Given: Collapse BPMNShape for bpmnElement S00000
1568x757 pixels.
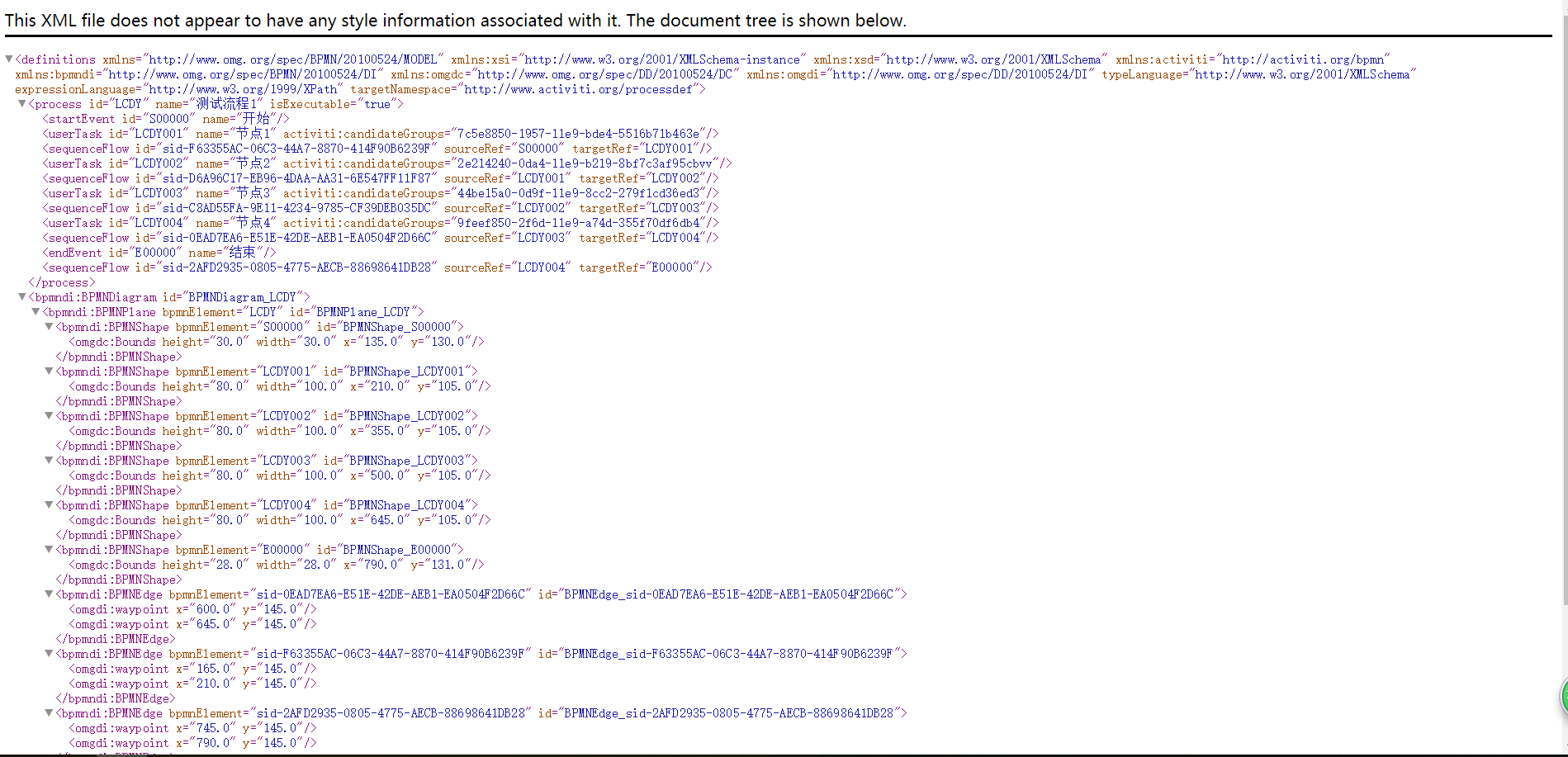Looking at the screenshot, I should pos(49,327).
